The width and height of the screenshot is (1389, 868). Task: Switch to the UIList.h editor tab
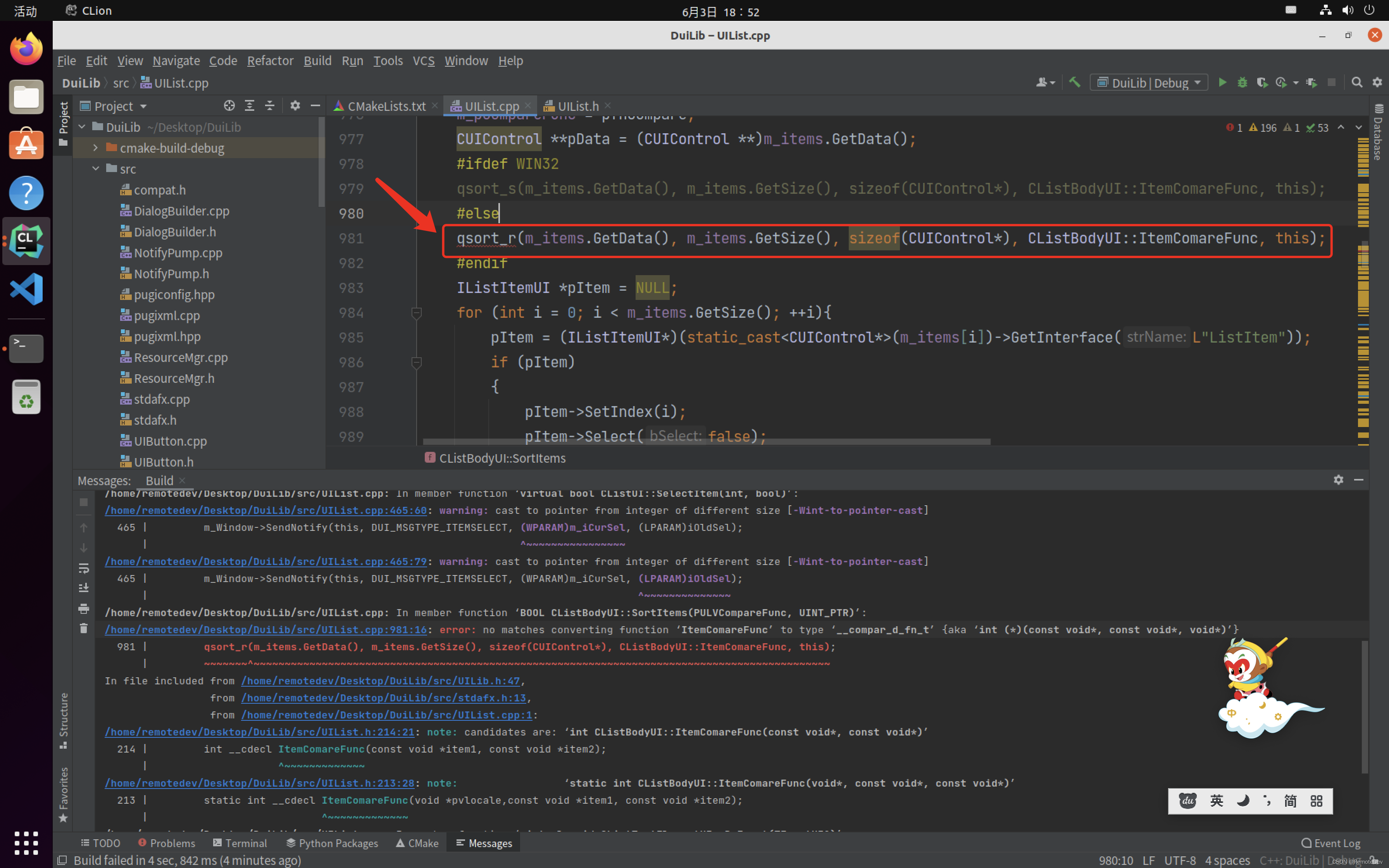click(577, 106)
